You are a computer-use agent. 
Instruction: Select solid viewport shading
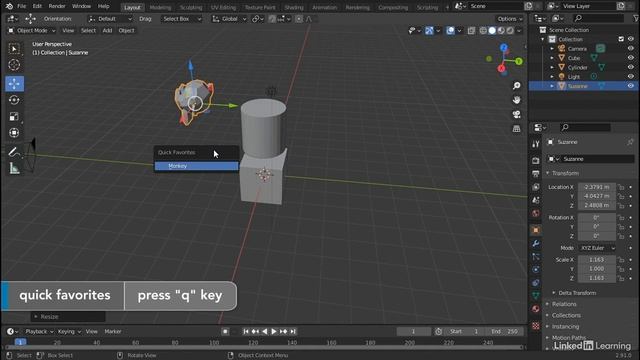pos(492,31)
